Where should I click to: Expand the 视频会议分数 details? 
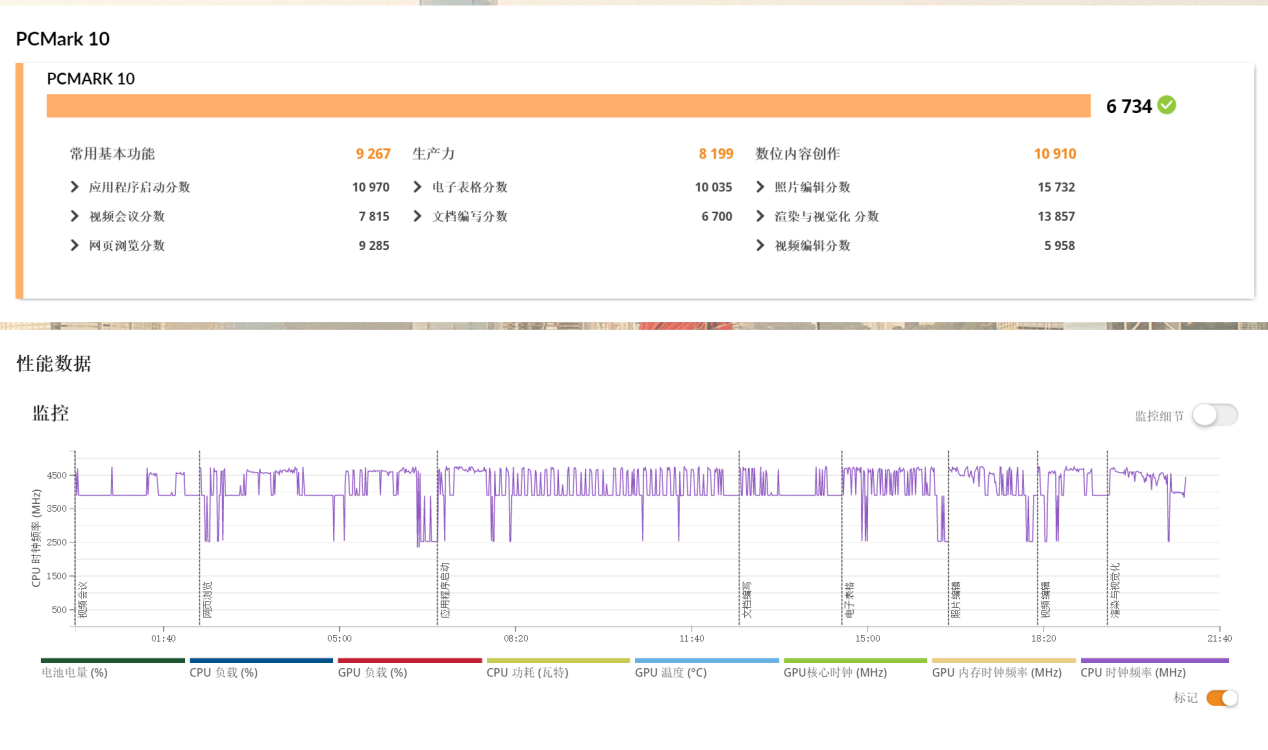pyautogui.click(x=75, y=216)
